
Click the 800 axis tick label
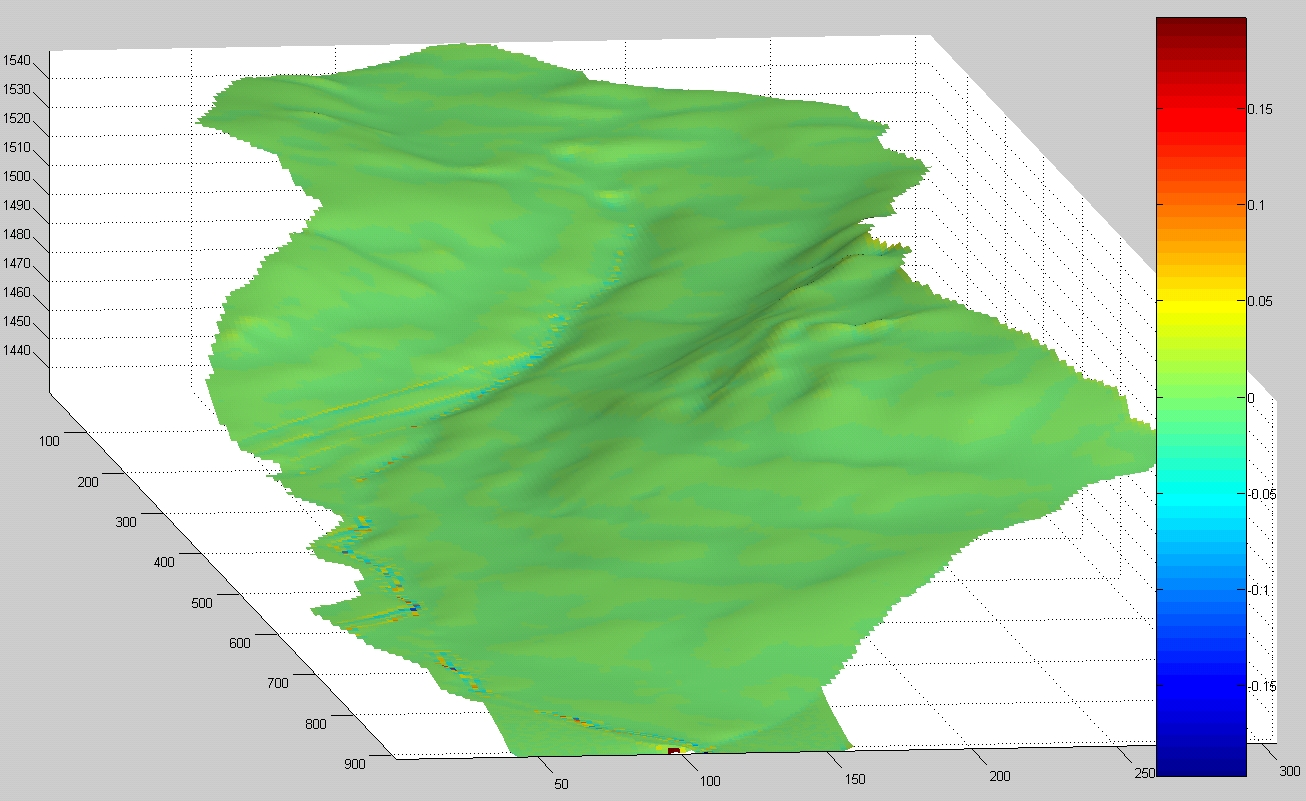pos(316,724)
